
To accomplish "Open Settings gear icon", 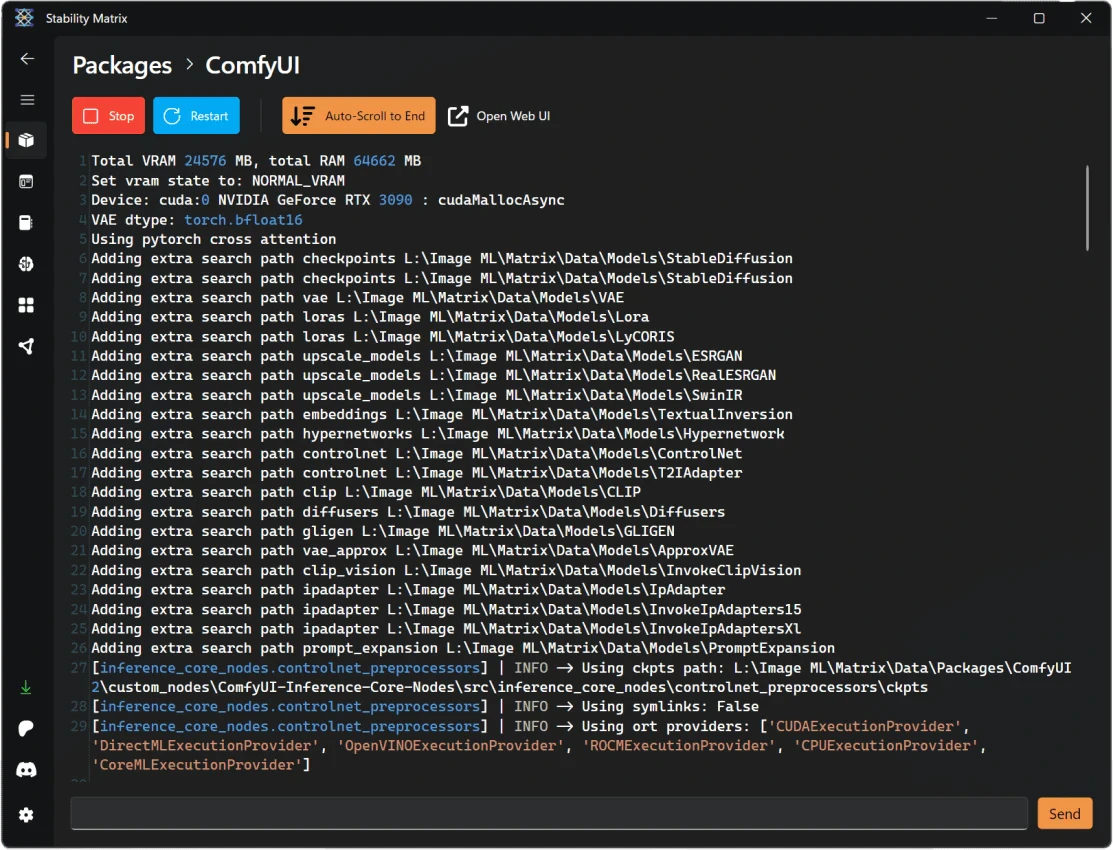I will tap(27, 815).
